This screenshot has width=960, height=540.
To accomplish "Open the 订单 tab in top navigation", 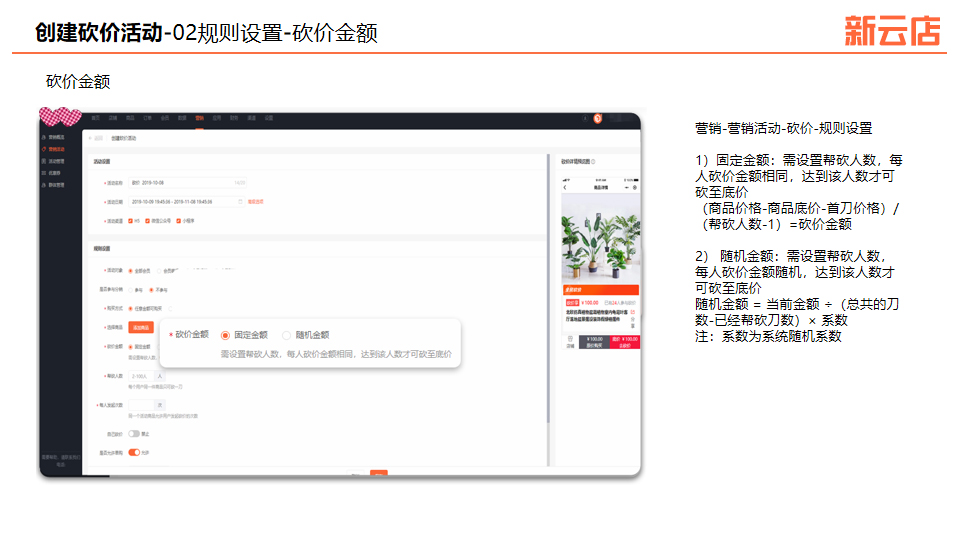I will click(x=148, y=118).
